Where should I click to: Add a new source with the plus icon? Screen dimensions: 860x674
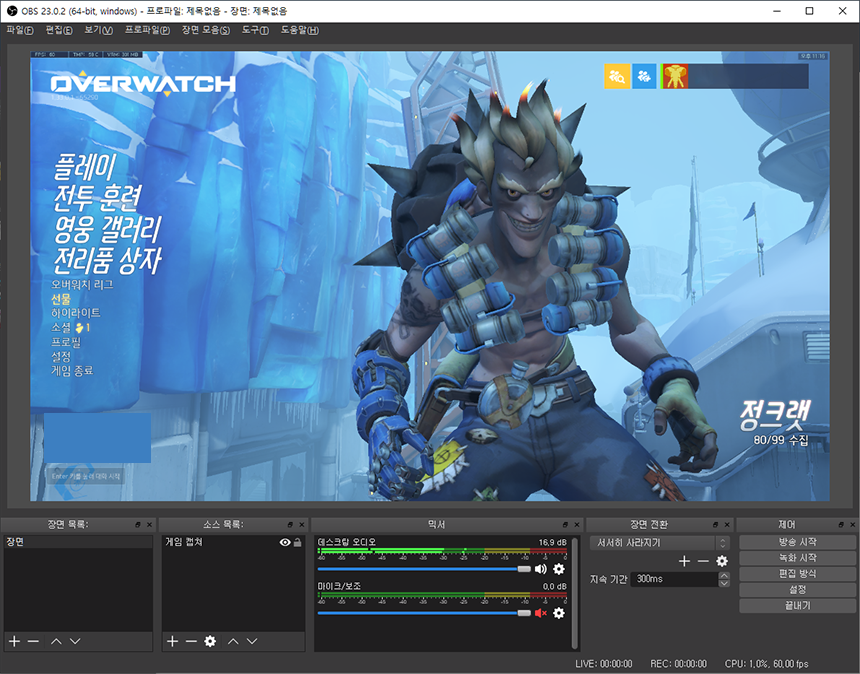click(172, 641)
